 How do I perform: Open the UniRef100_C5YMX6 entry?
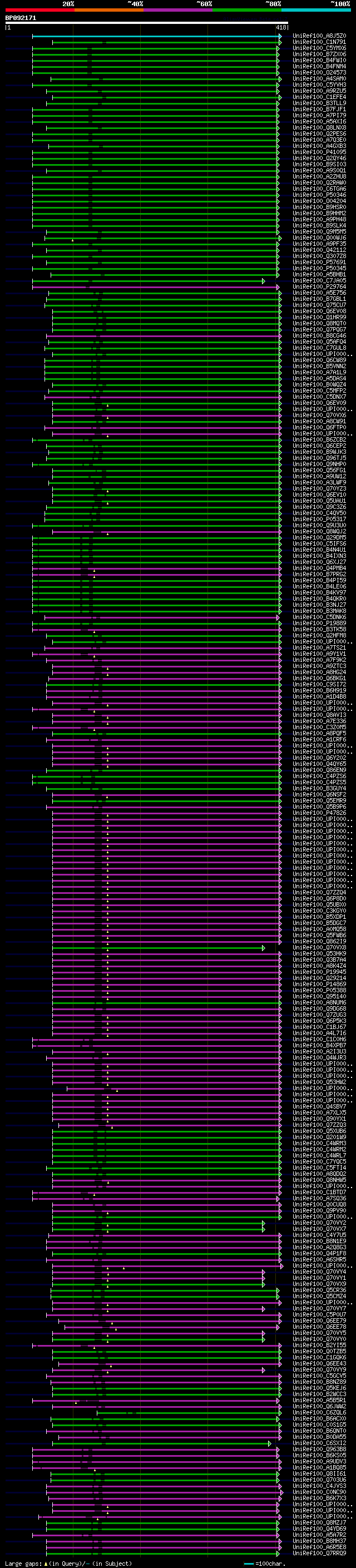click(x=319, y=48)
